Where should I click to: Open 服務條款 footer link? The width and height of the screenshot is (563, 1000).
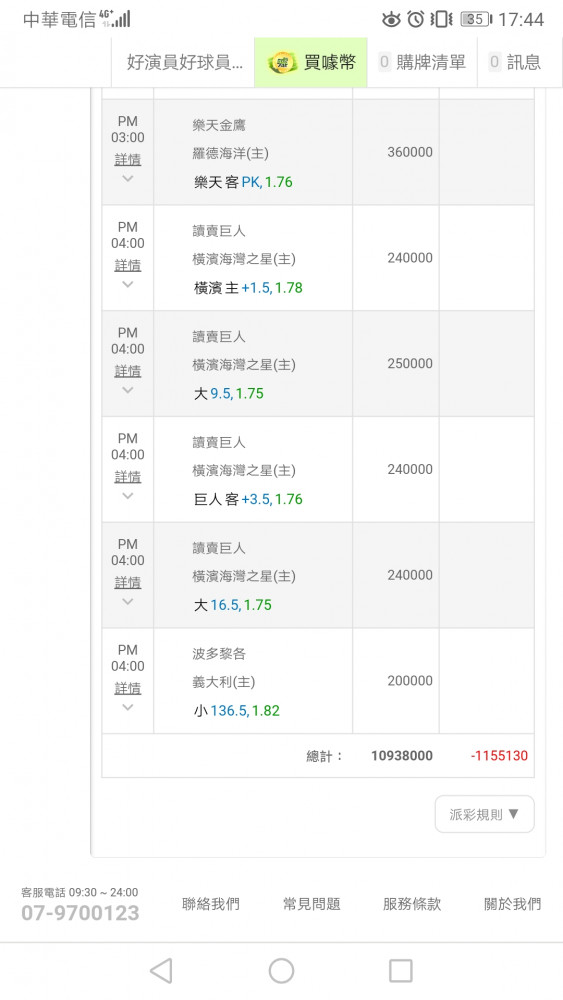click(412, 904)
